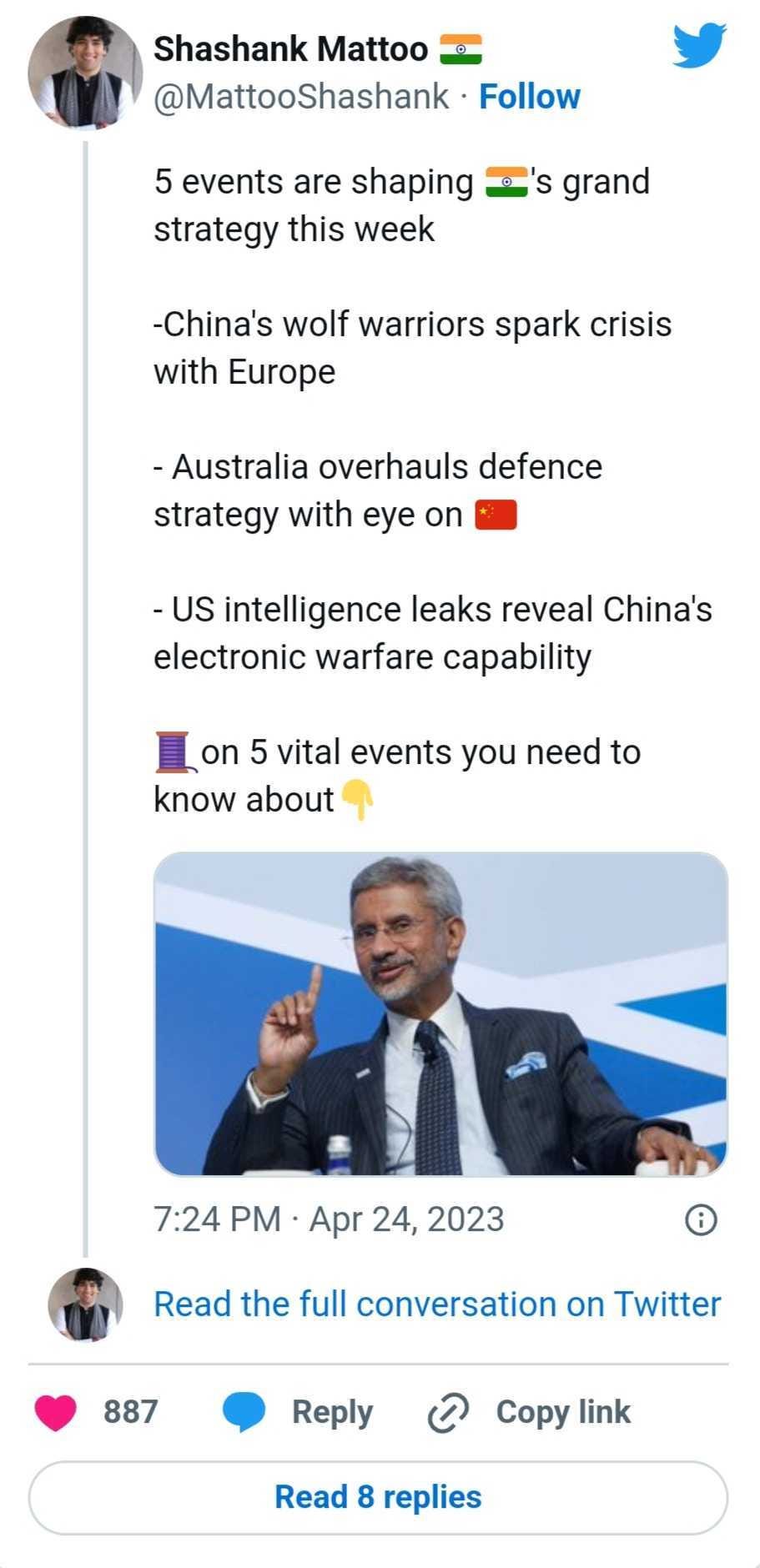The width and height of the screenshot is (760, 1568).
Task: Read the full conversation on Twitter
Action: click(437, 1304)
